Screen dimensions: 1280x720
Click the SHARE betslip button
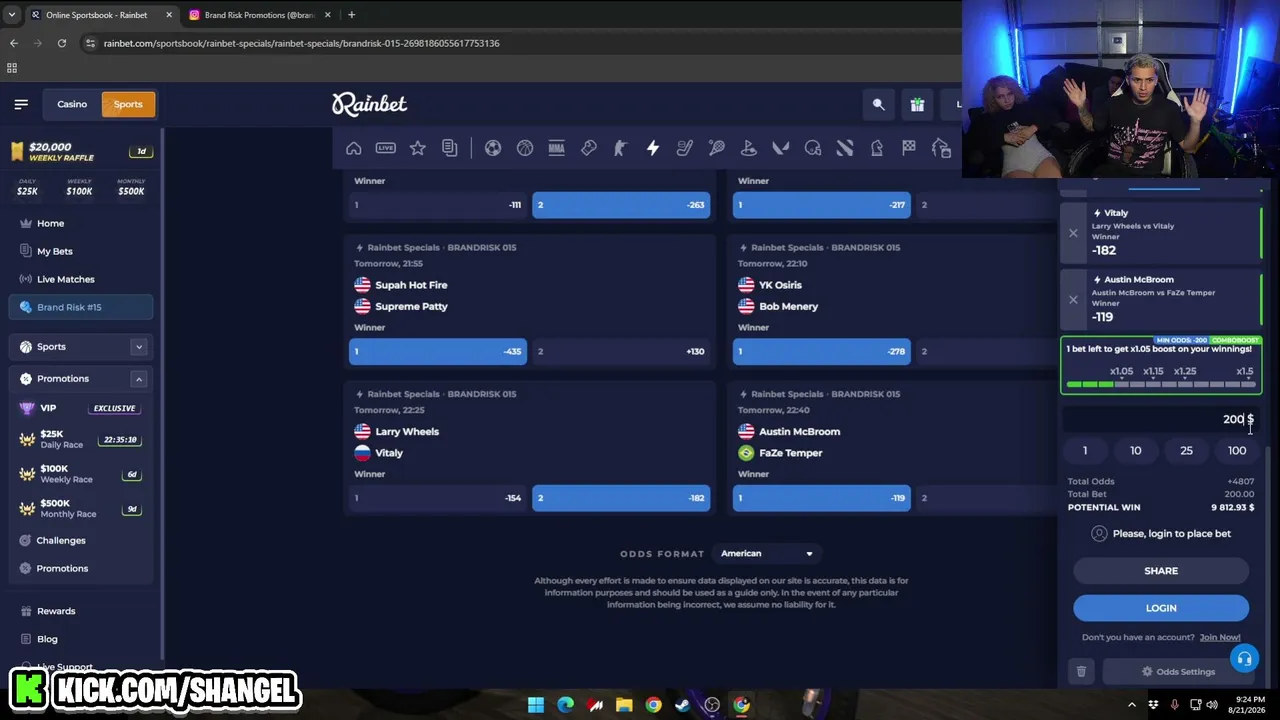[x=1161, y=571]
